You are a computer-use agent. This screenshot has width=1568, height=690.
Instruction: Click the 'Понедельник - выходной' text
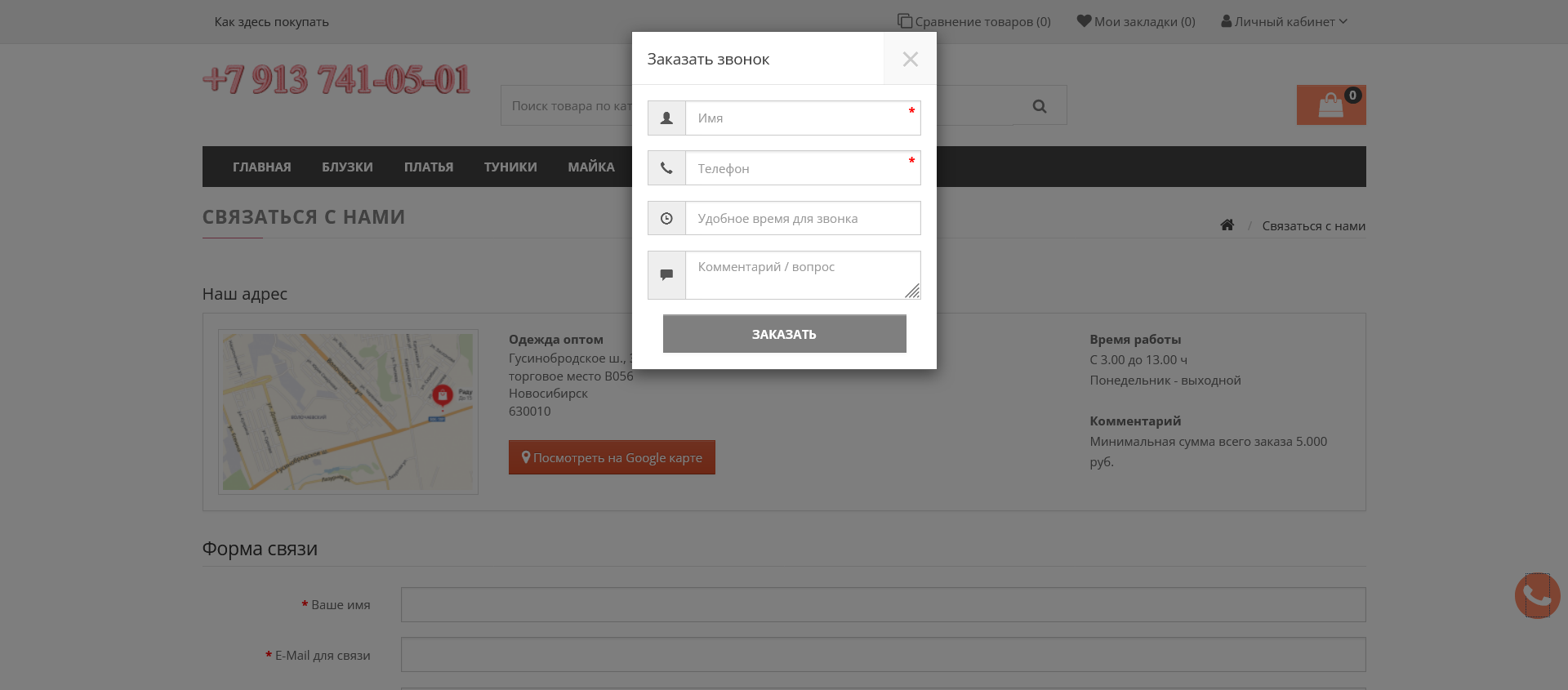pos(1165,381)
